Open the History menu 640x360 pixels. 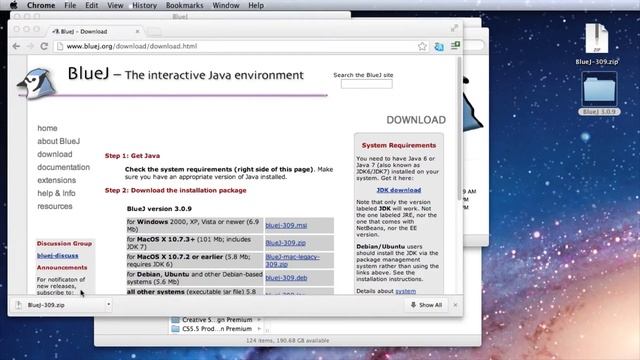click(x=144, y=5)
